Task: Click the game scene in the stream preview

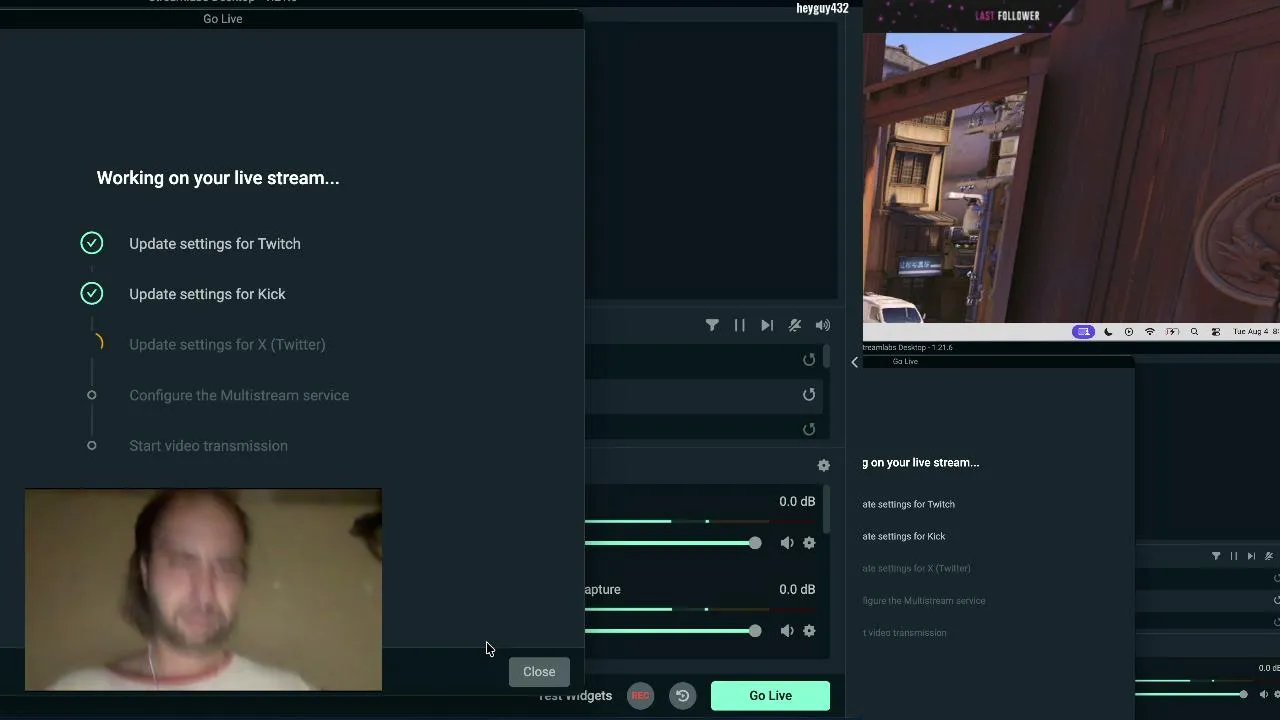Action: coord(1071,178)
